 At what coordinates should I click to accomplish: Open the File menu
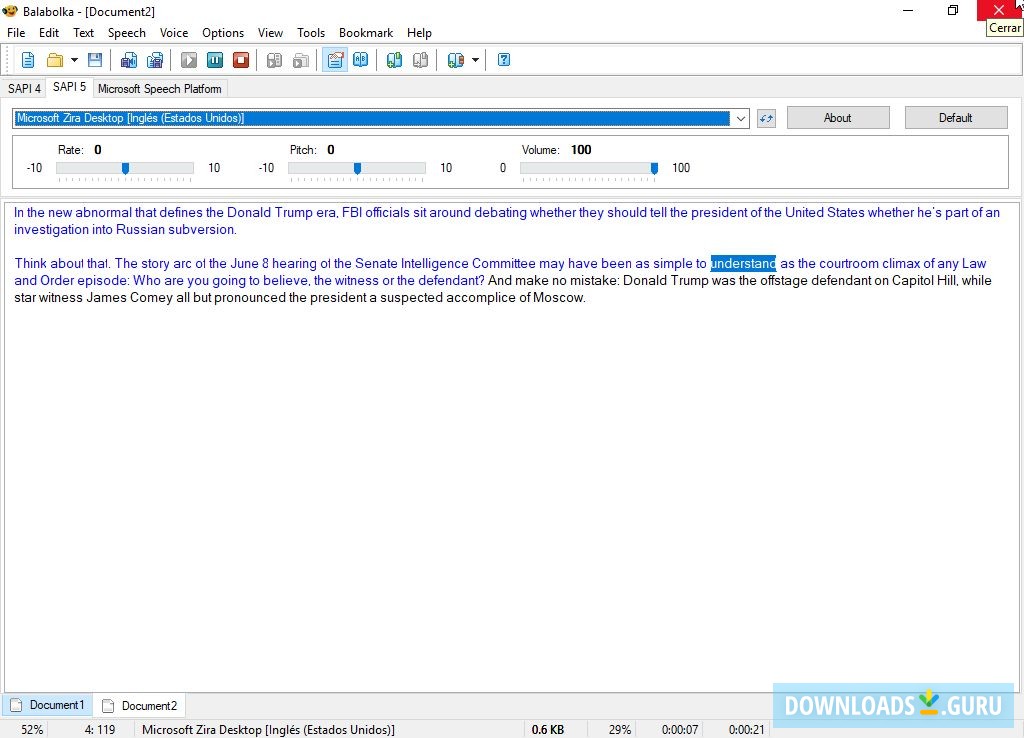tap(16, 33)
